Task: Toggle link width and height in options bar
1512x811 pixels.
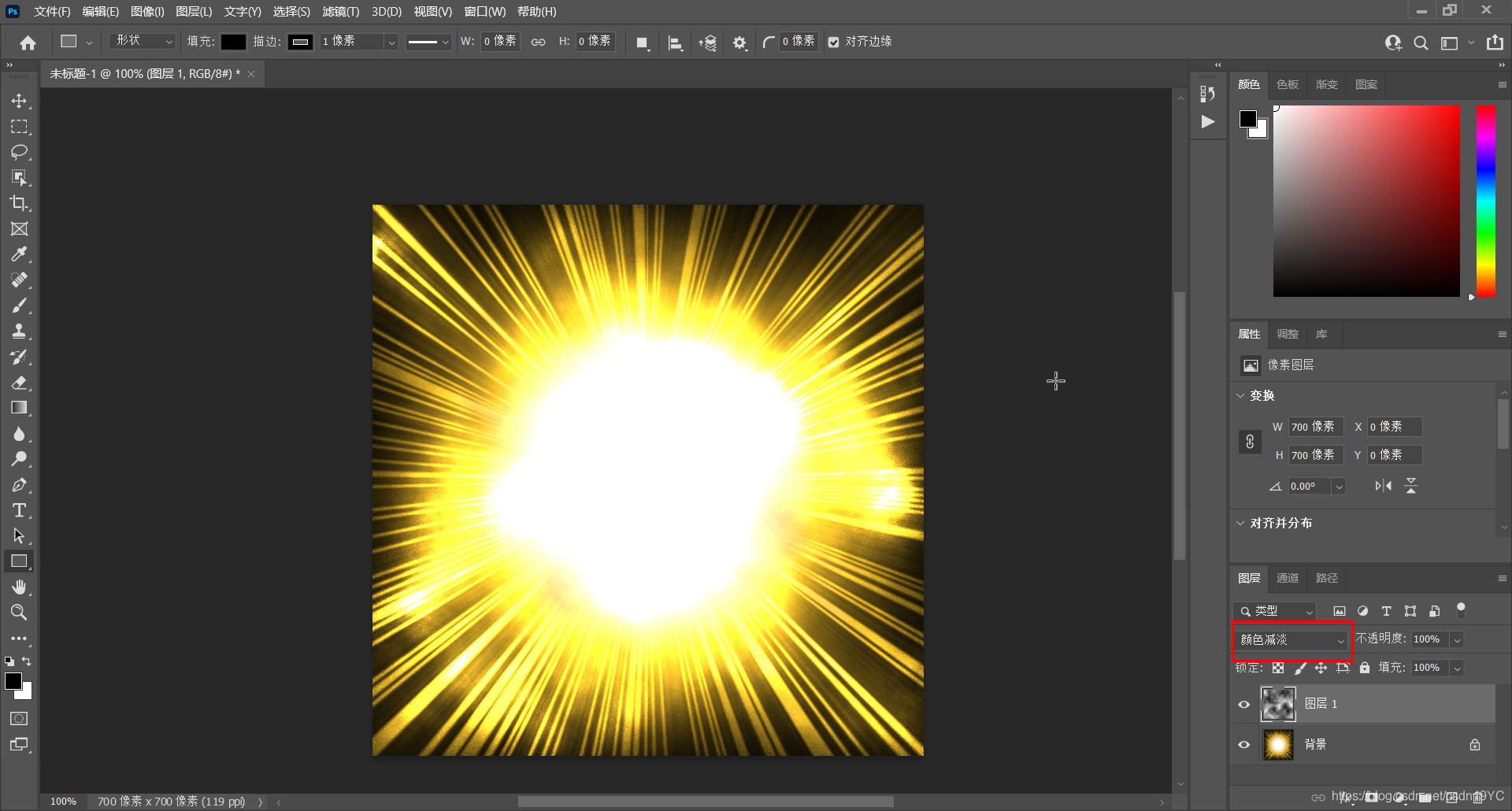Action: click(x=538, y=42)
